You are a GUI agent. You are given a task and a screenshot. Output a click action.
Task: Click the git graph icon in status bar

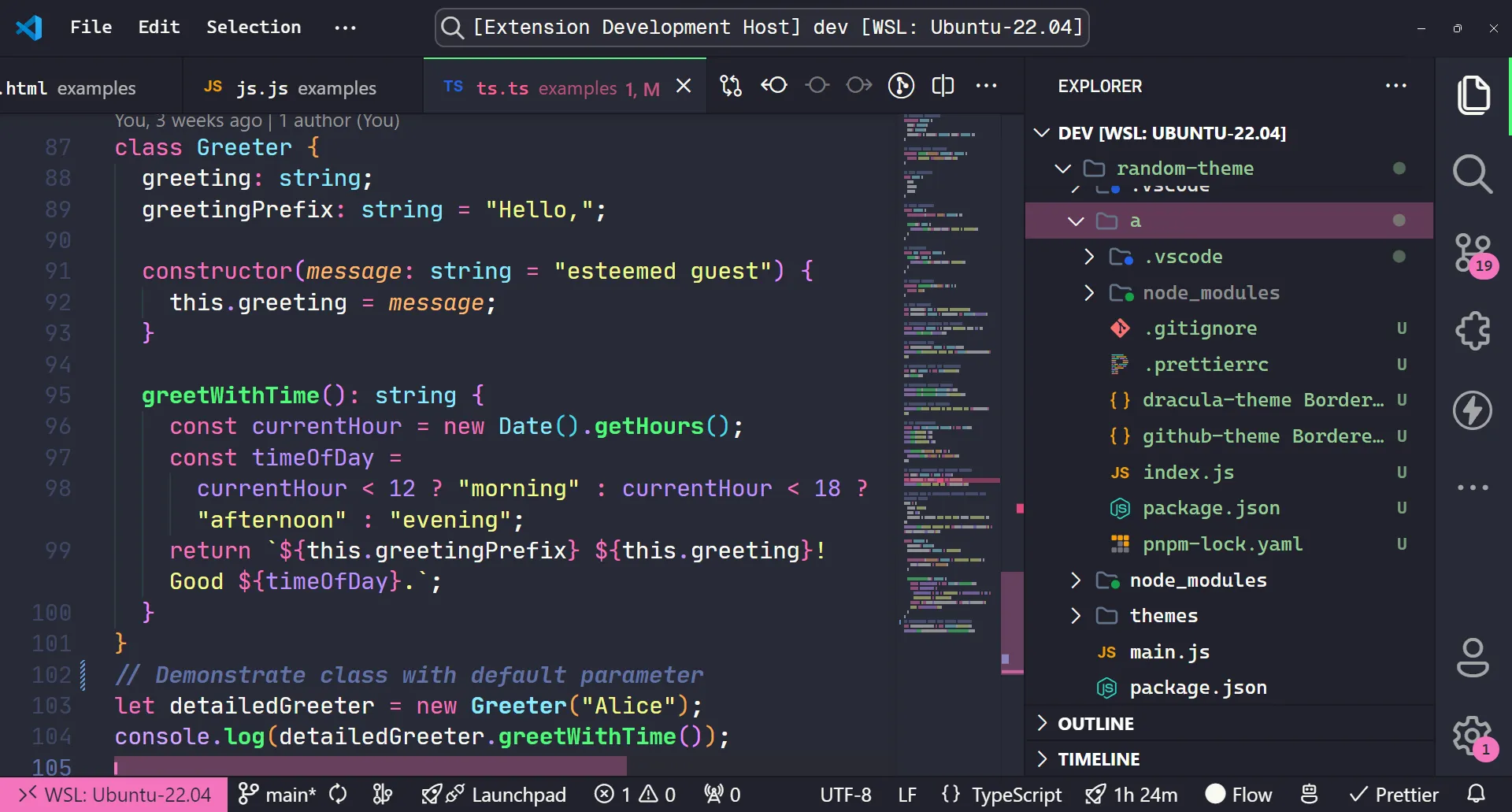click(383, 795)
